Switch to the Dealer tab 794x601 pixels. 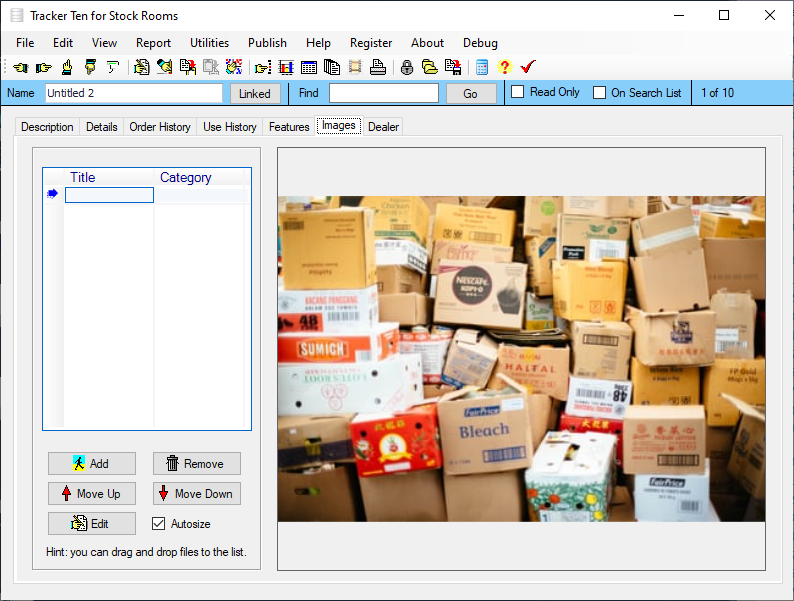[383, 127]
